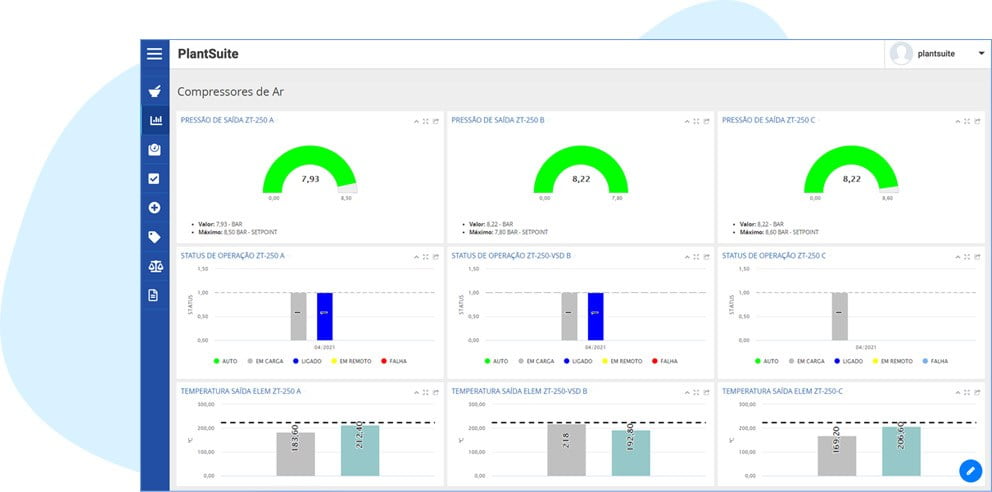
Task: Click the gray 169,20 temperature bar
Action: 836,455
